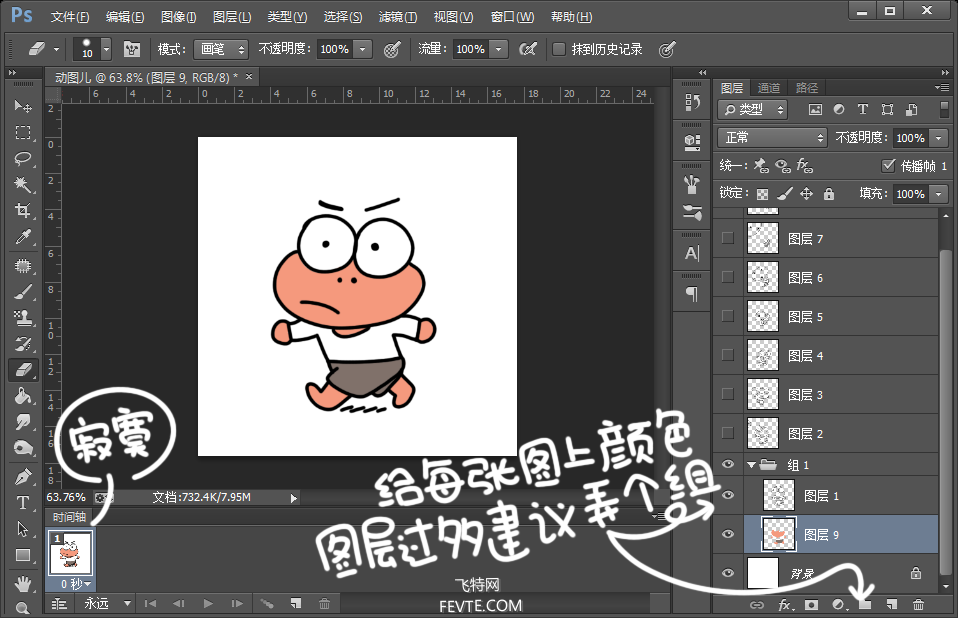
Task: Filter layers by text type icon
Action: point(863,109)
